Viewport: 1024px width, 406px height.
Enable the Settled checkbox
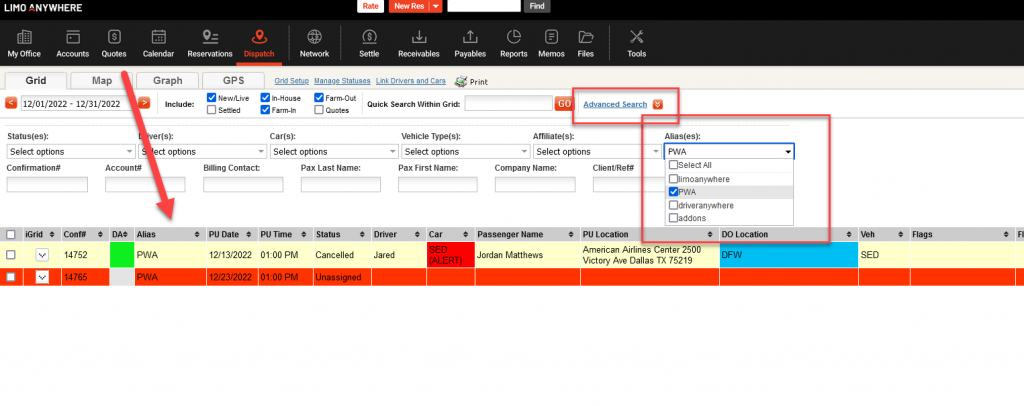pos(212,110)
